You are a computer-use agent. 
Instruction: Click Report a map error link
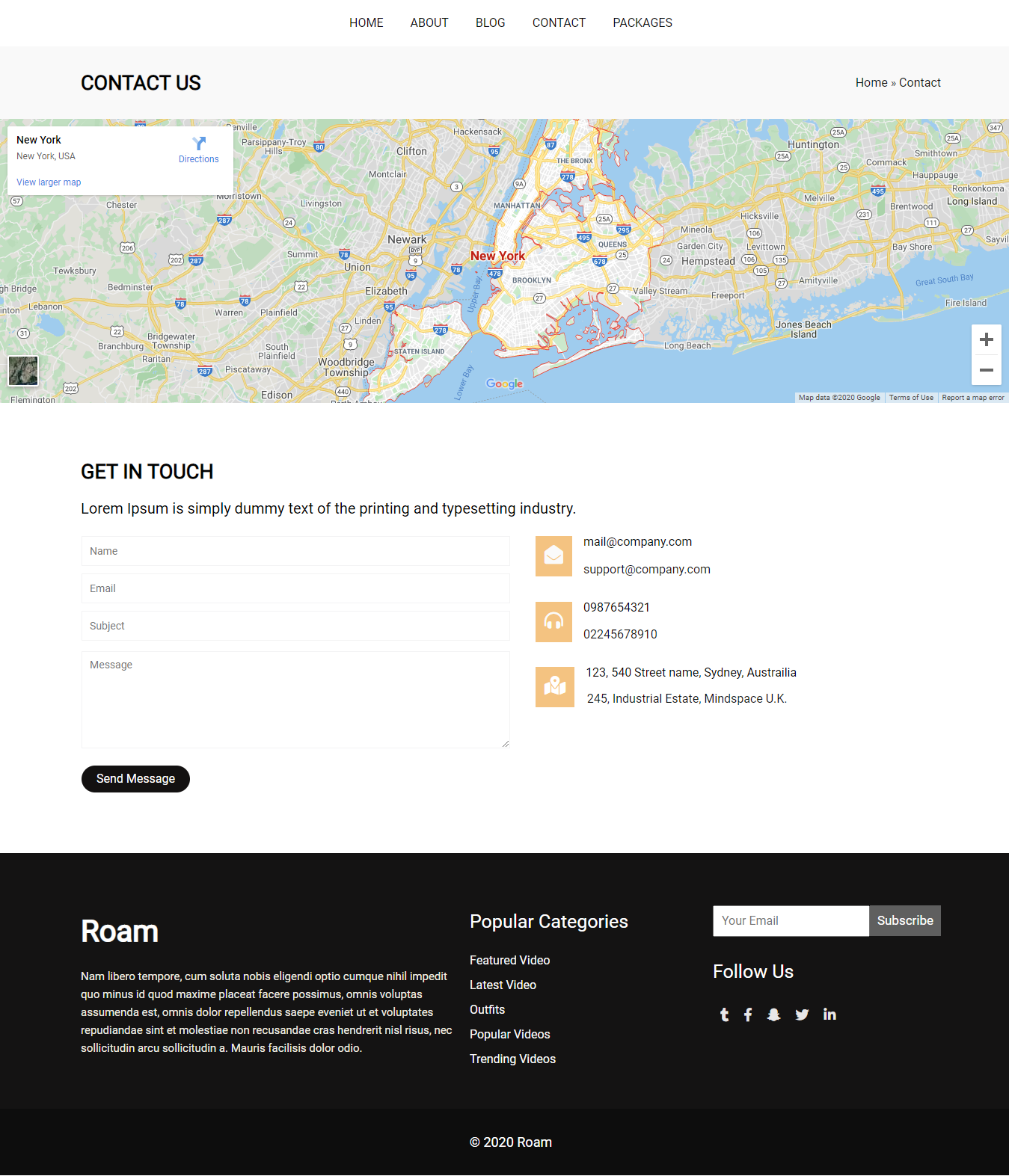973,398
